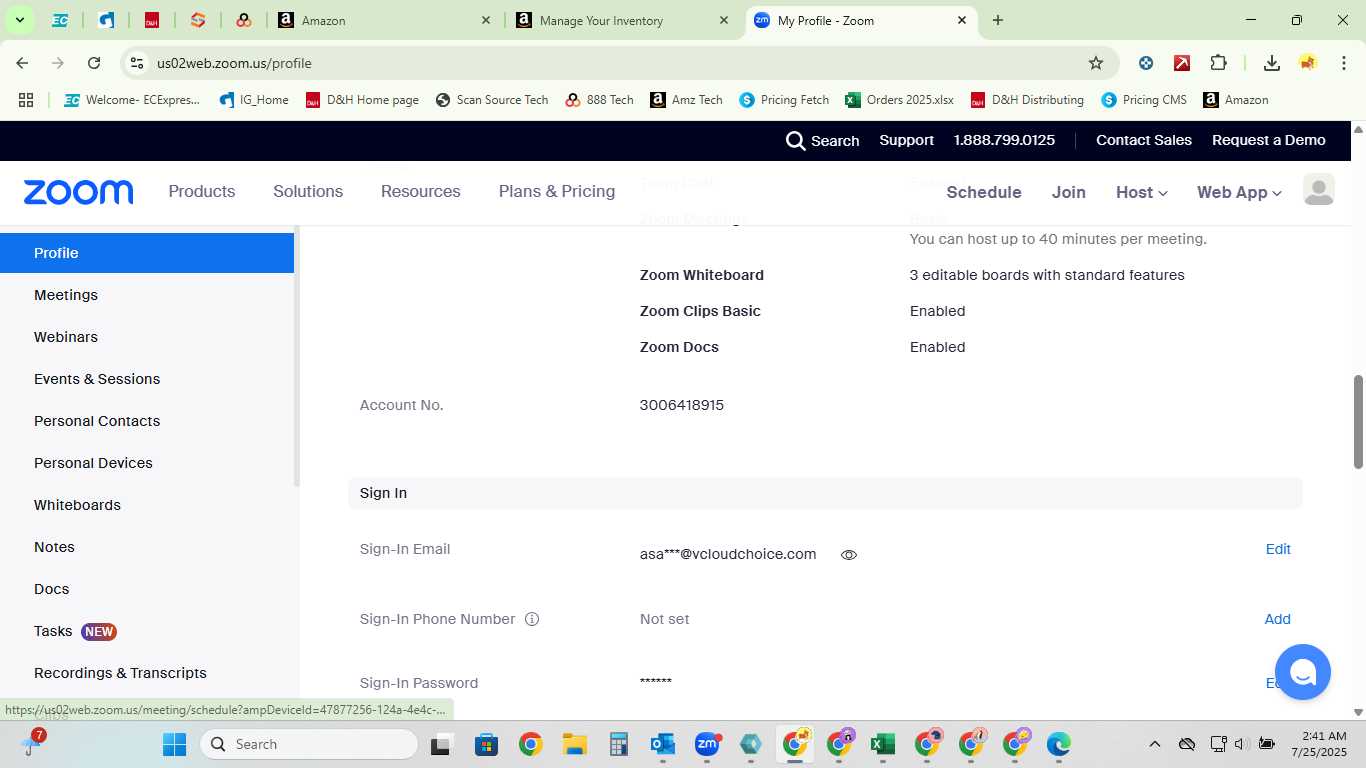Click the page vertical scrollbar thumb
Image resolution: width=1366 pixels, height=768 pixels.
[1358, 422]
